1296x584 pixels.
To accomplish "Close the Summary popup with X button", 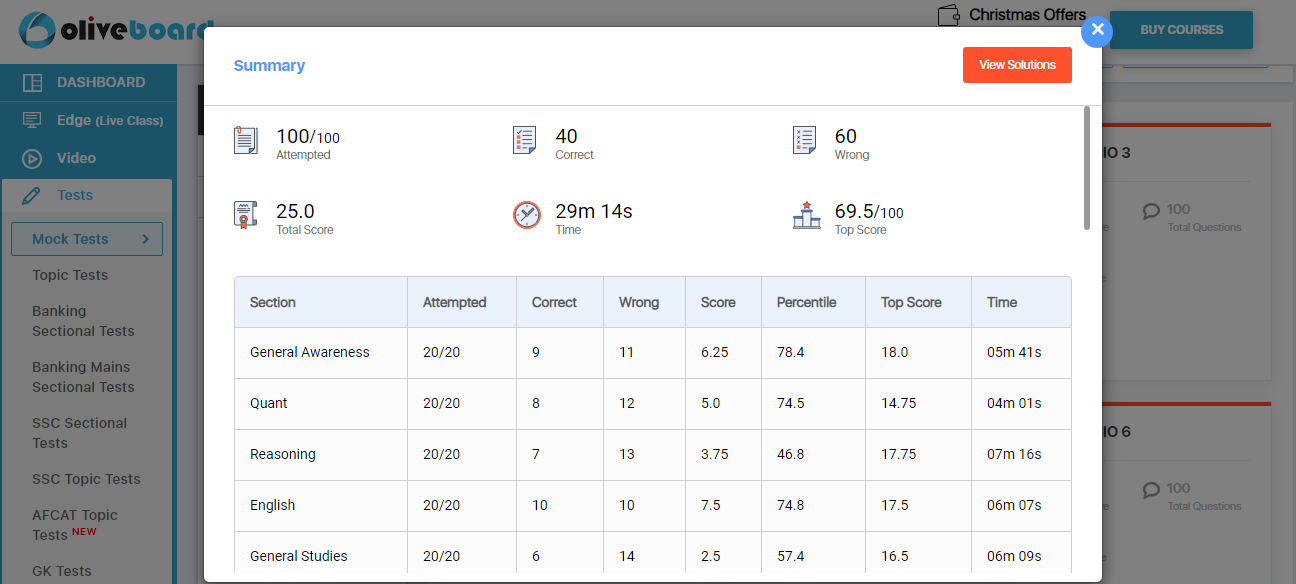I will pos(1097,30).
